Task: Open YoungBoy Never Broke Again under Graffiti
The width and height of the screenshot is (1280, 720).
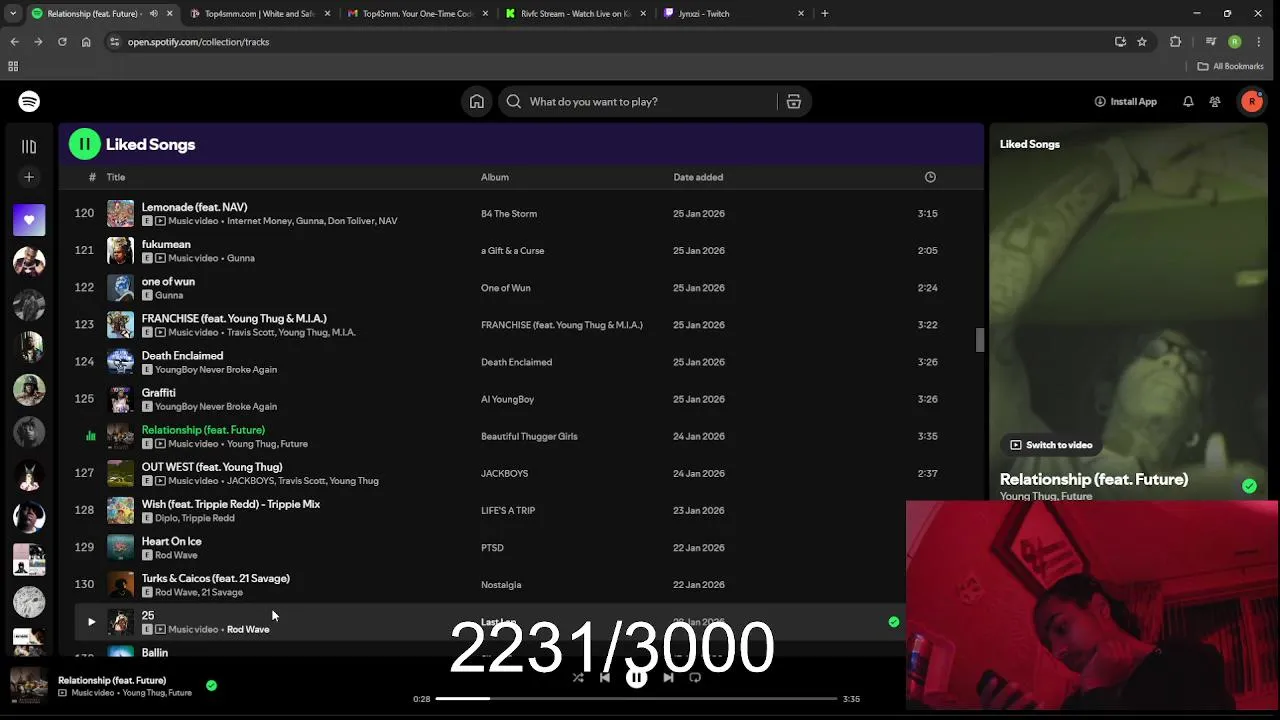Action: tap(216, 406)
